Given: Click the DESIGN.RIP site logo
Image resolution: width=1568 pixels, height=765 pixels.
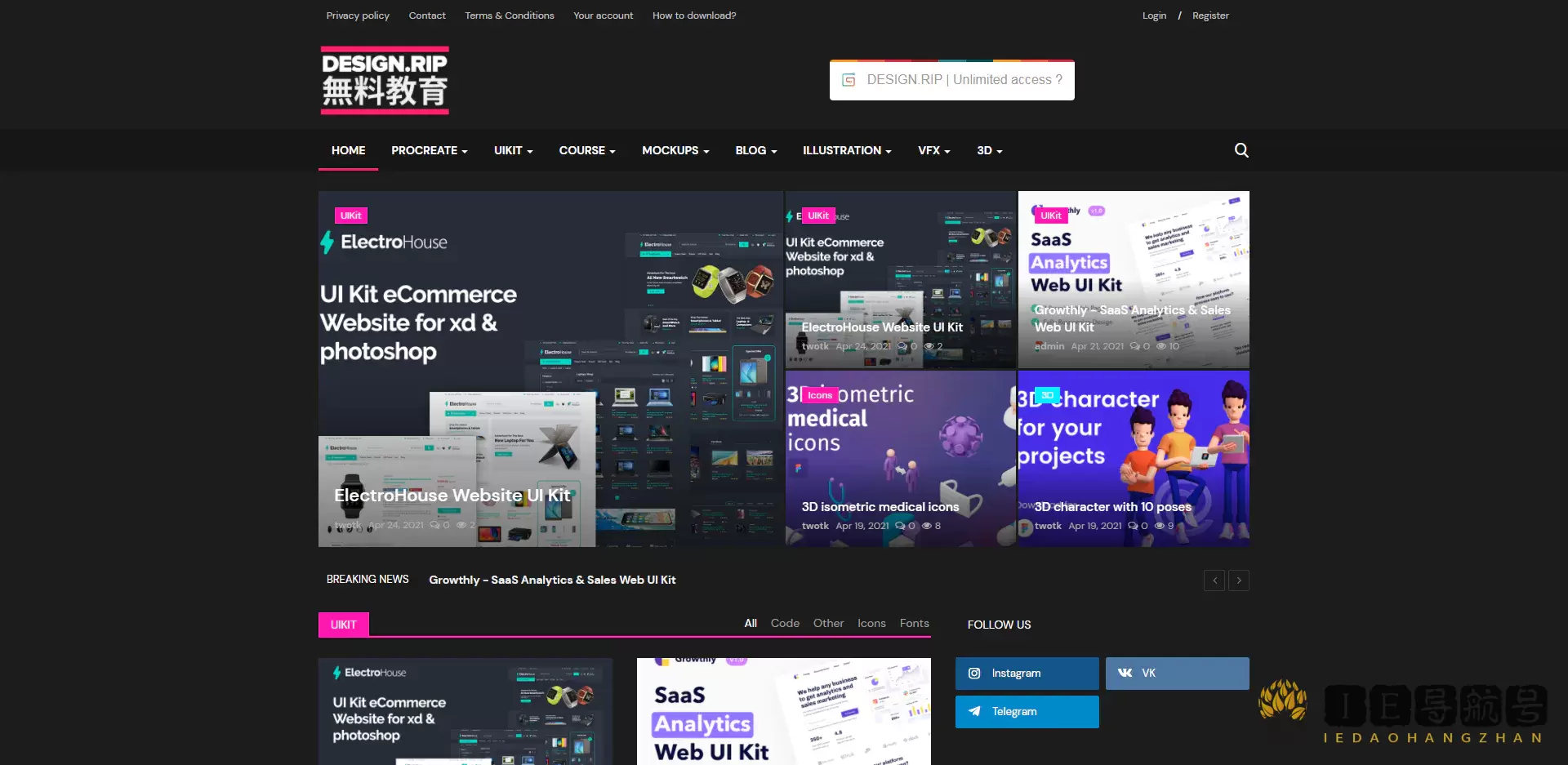Looking at the screenshot, I should pos(385,80).
